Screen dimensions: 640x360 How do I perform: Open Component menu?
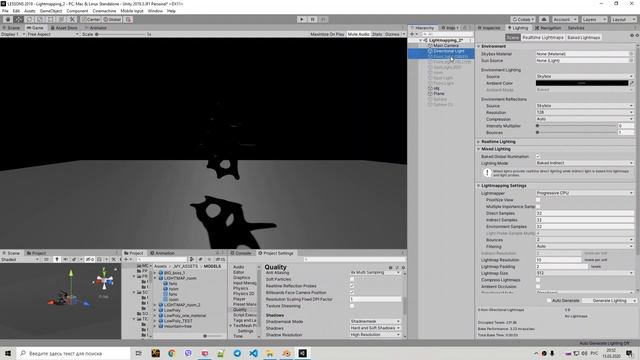tap(77, 11)
